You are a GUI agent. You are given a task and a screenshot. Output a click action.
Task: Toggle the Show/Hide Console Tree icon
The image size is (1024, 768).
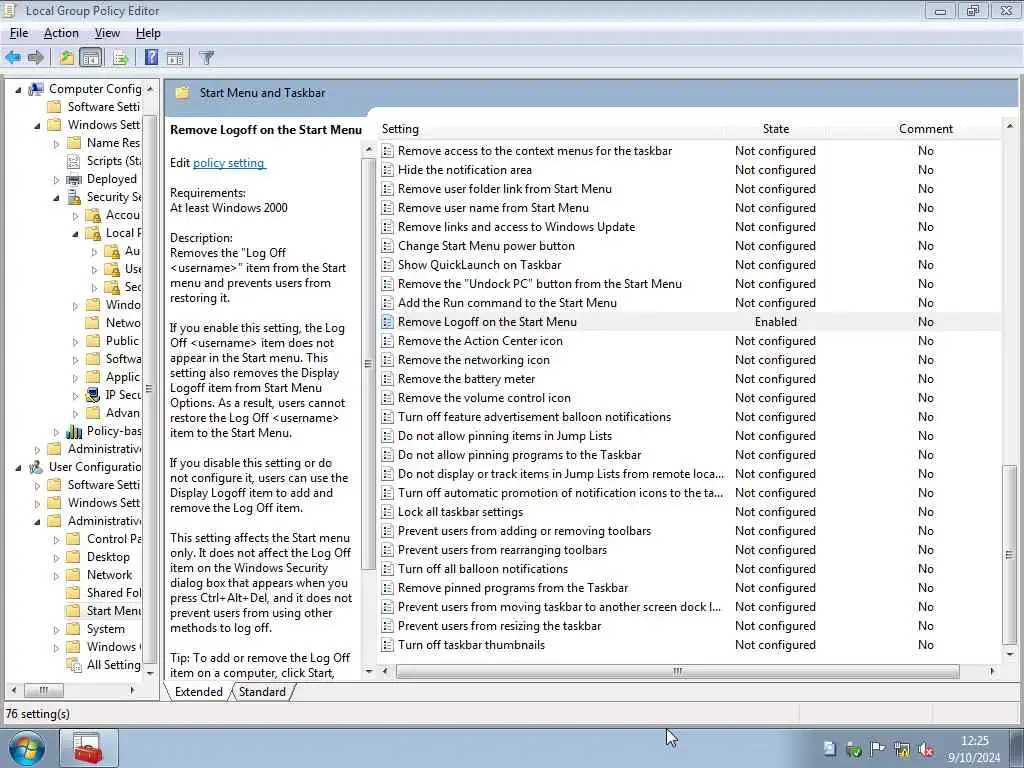point(91,57)
